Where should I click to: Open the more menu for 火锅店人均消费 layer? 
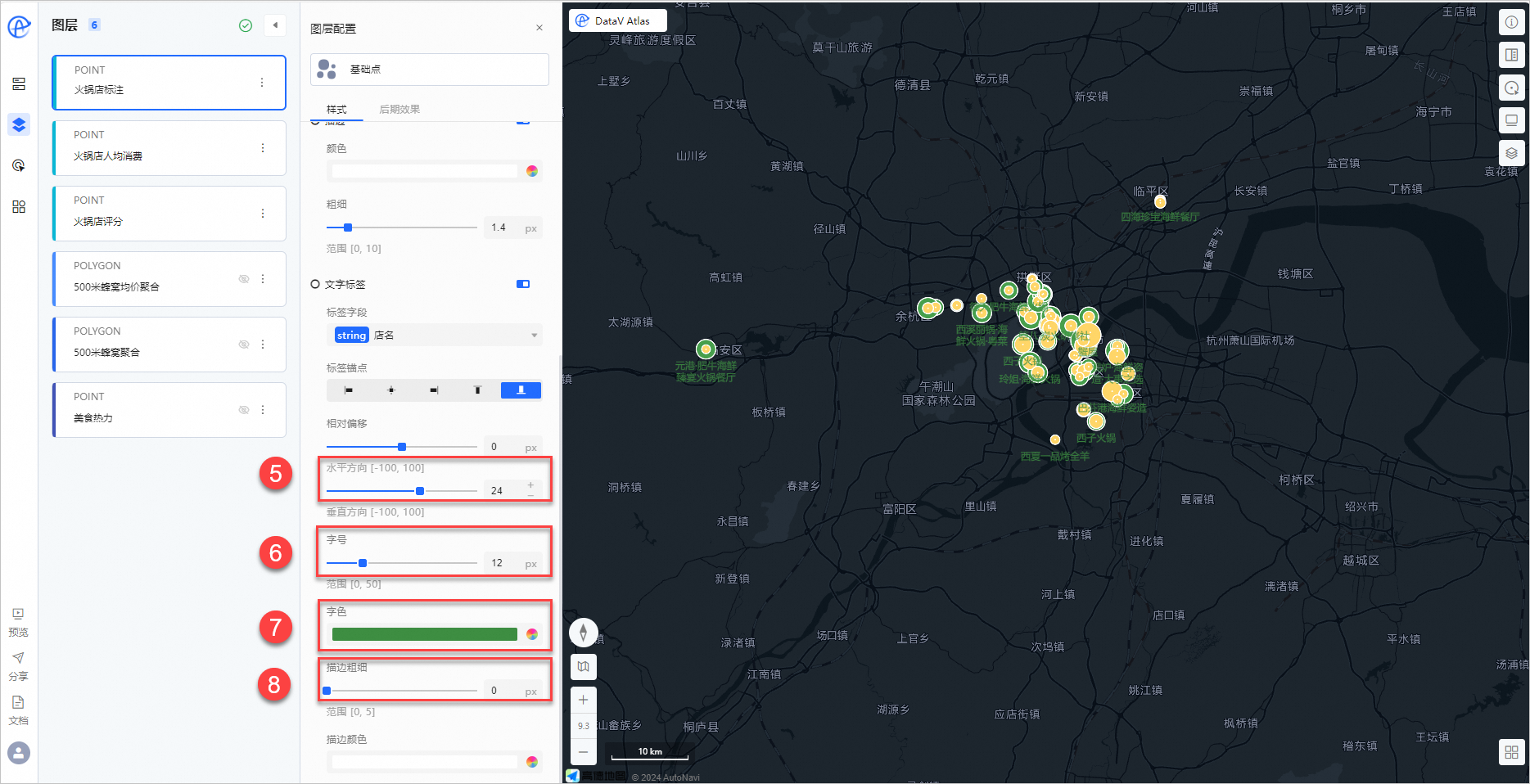[263, 148]
